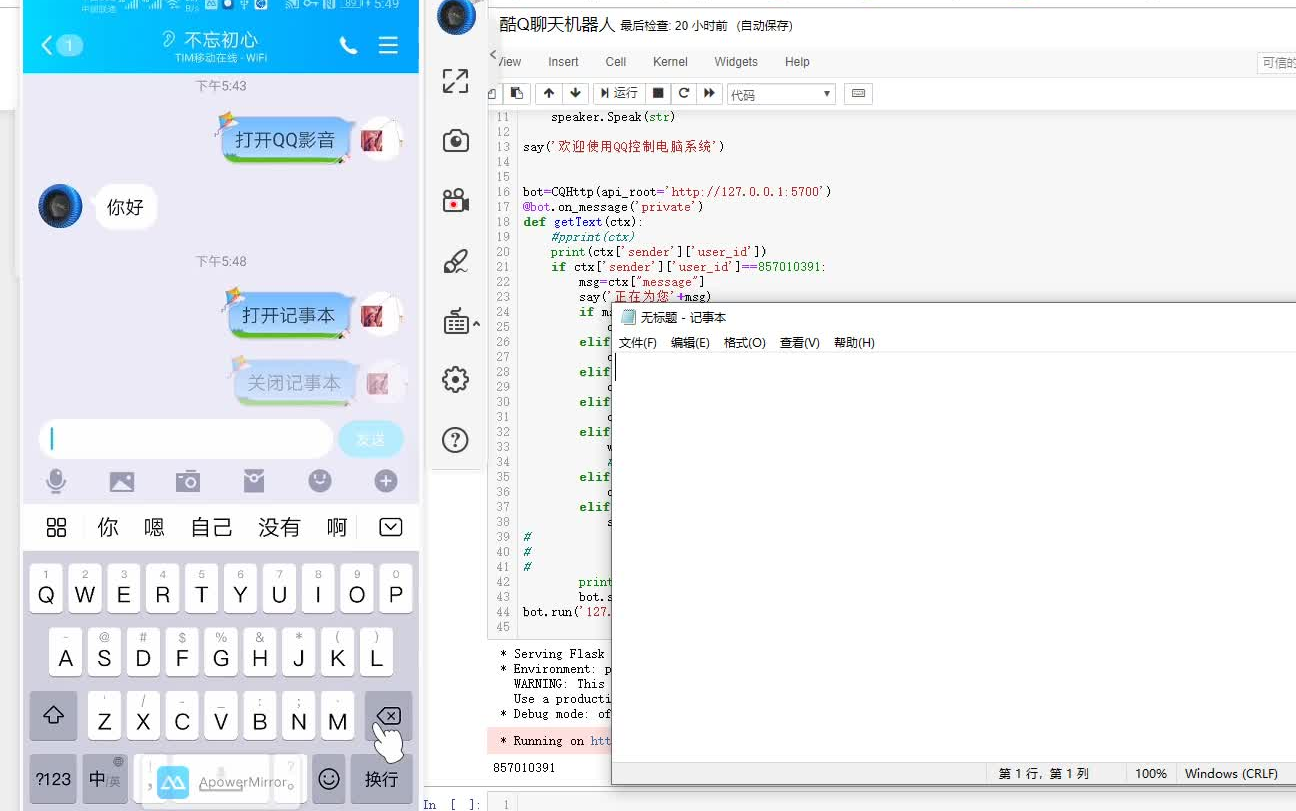Click the contact avatar beside 你好
The image size is (1296, 811).
point(60,206)
